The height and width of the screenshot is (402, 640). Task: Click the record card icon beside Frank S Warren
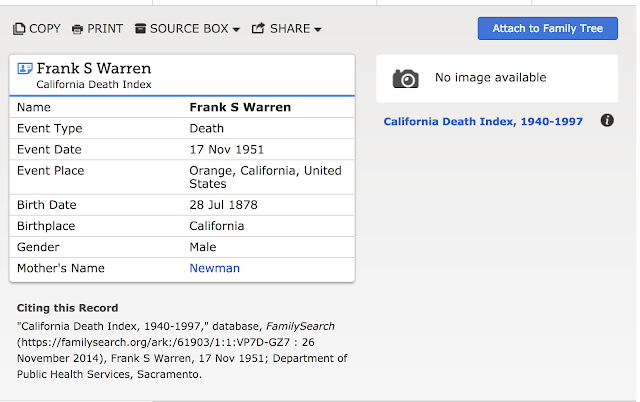[x=24, y=69]
